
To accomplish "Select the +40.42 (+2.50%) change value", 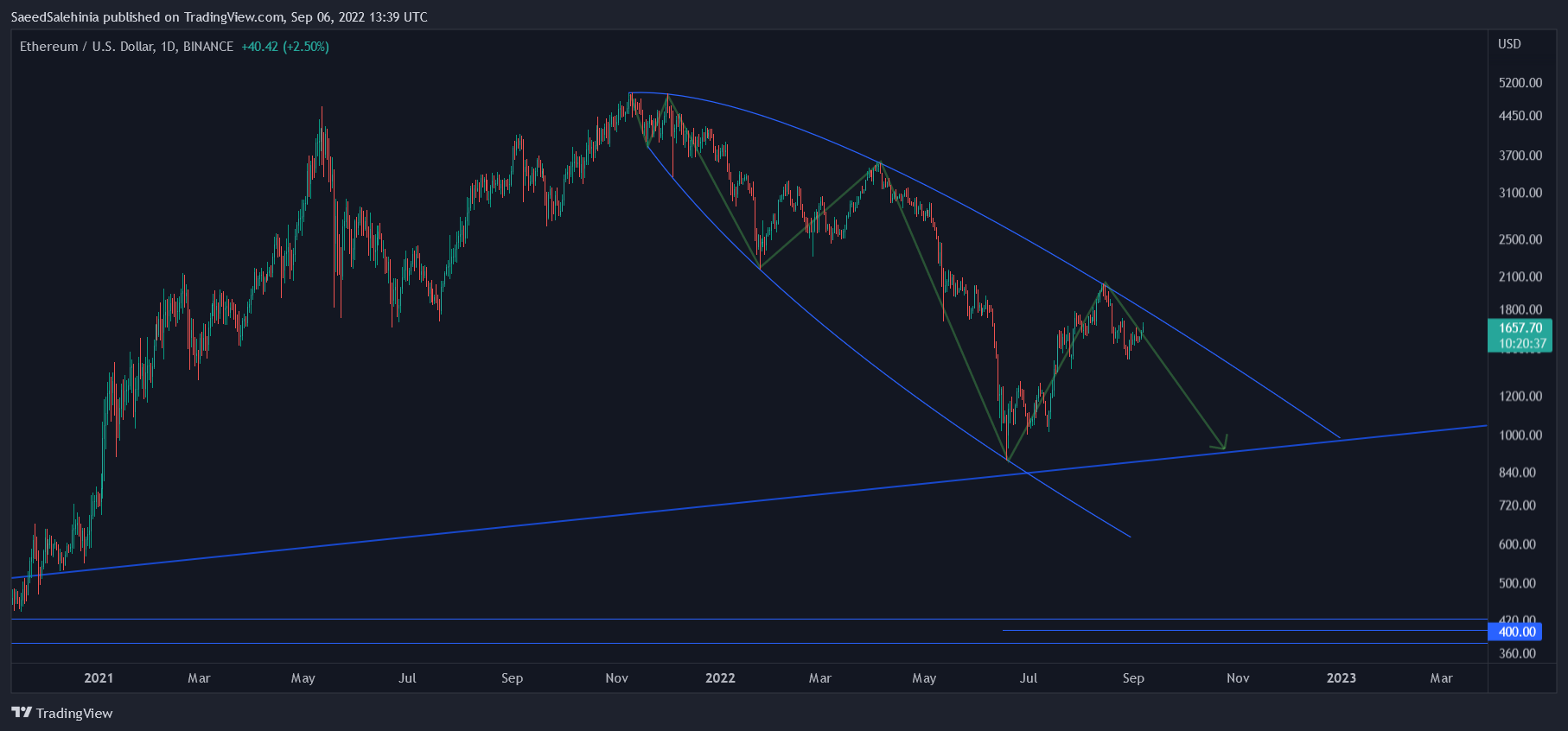I will [x=285, y=47].
